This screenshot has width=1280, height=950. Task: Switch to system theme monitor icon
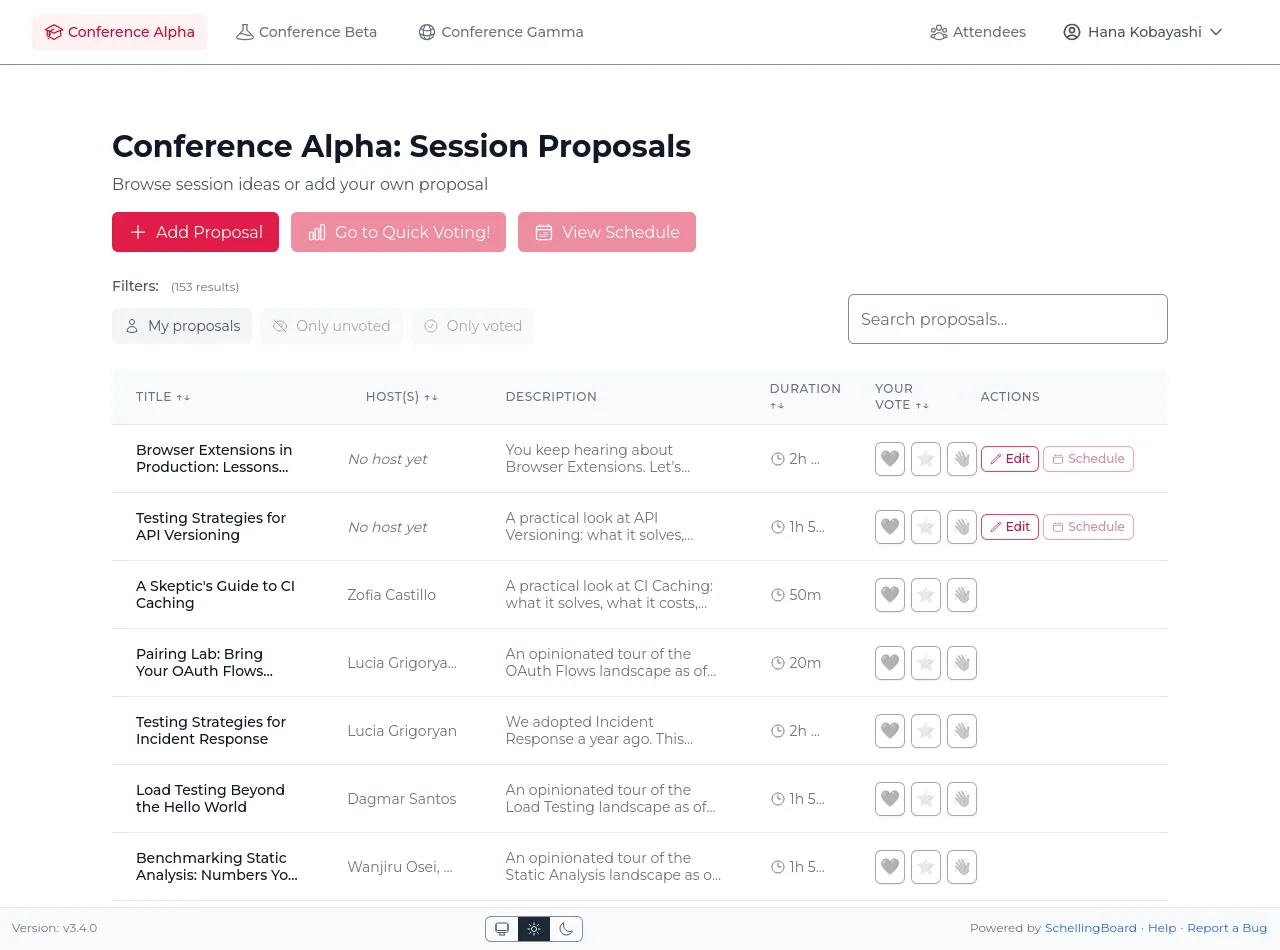pos(502,929)
